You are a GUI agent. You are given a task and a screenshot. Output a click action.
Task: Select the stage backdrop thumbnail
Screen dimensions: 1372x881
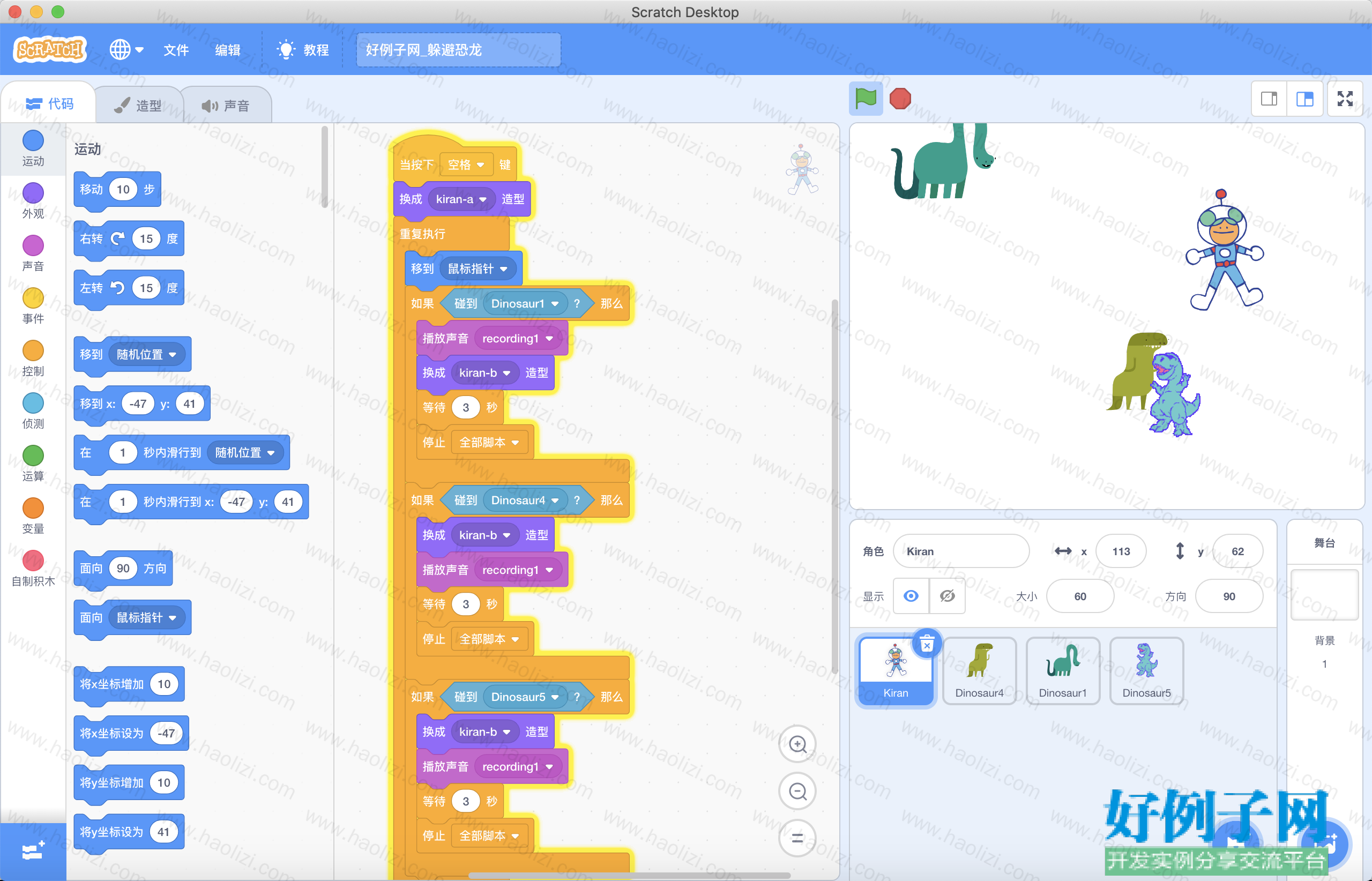click(1324, 594)
